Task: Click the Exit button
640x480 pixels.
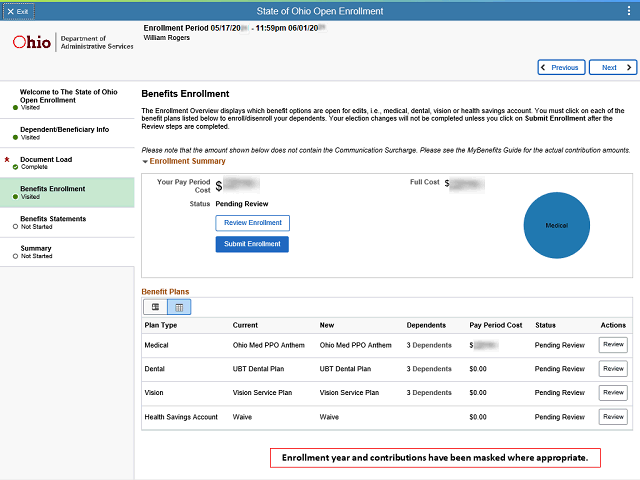Action: pyautogui.click(x=18, y=11)
